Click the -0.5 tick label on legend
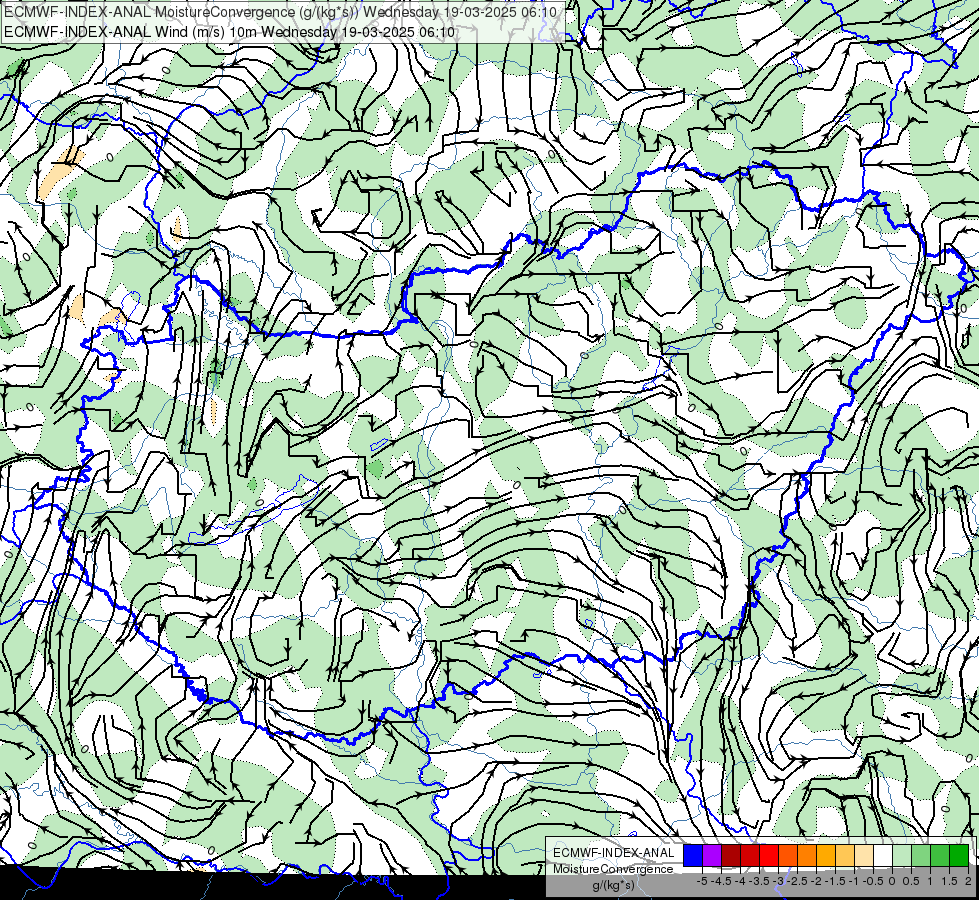The image size is (979, 900). 873,881
